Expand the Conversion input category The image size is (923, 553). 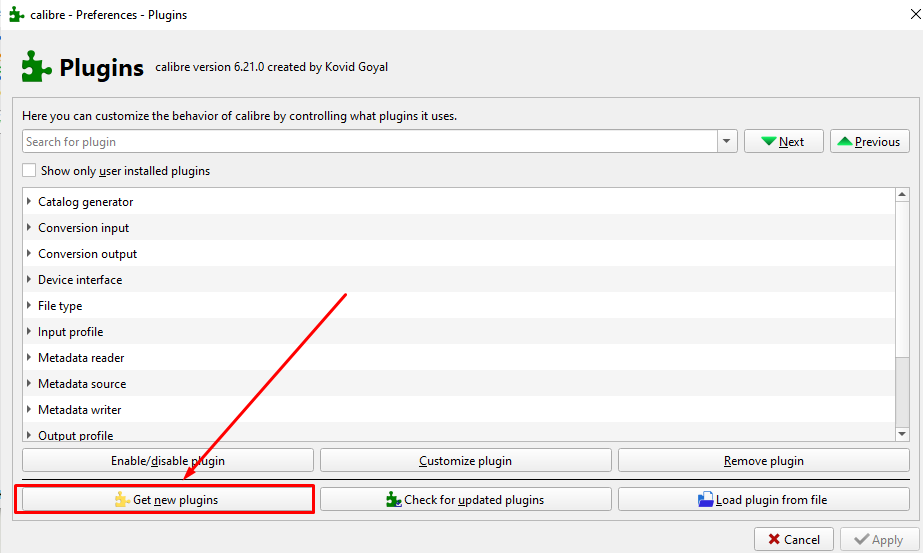pyautogui.click(x=29, y=227)
